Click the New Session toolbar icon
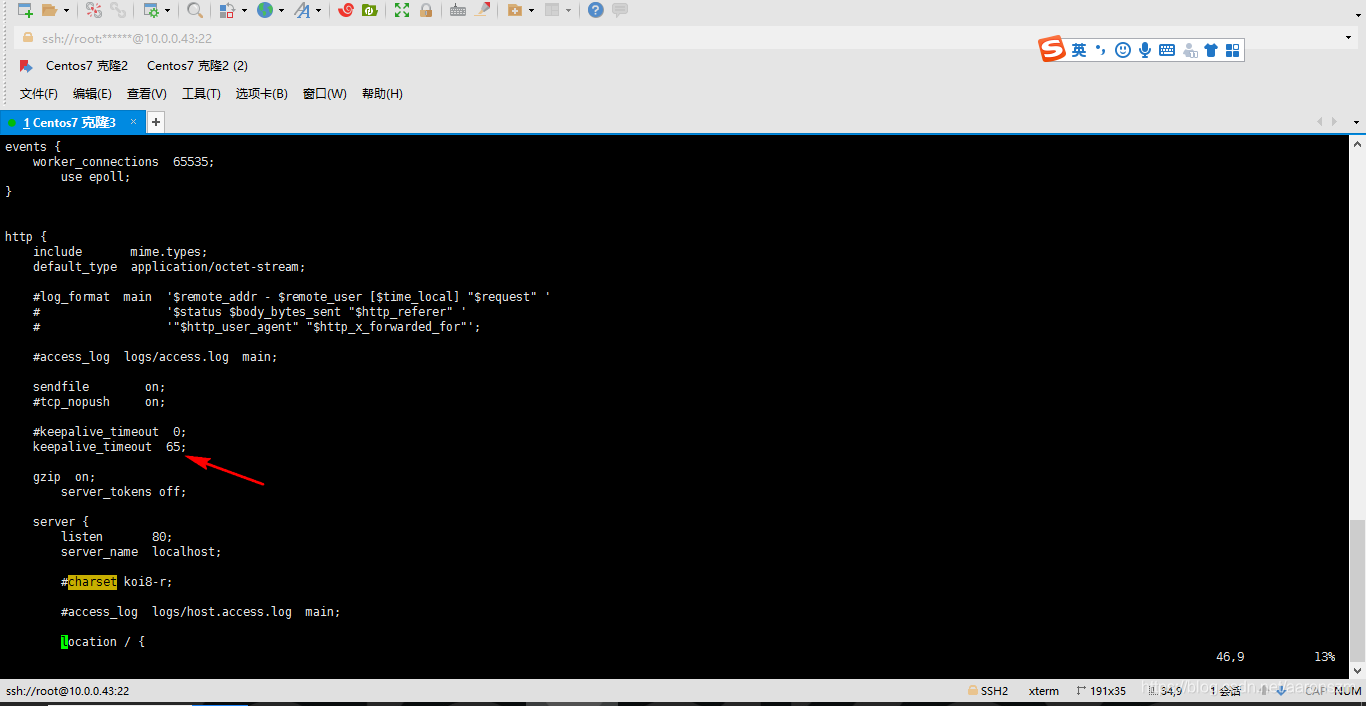Image resolution: width=1366 pixels, height=706 pixels. 25,10
